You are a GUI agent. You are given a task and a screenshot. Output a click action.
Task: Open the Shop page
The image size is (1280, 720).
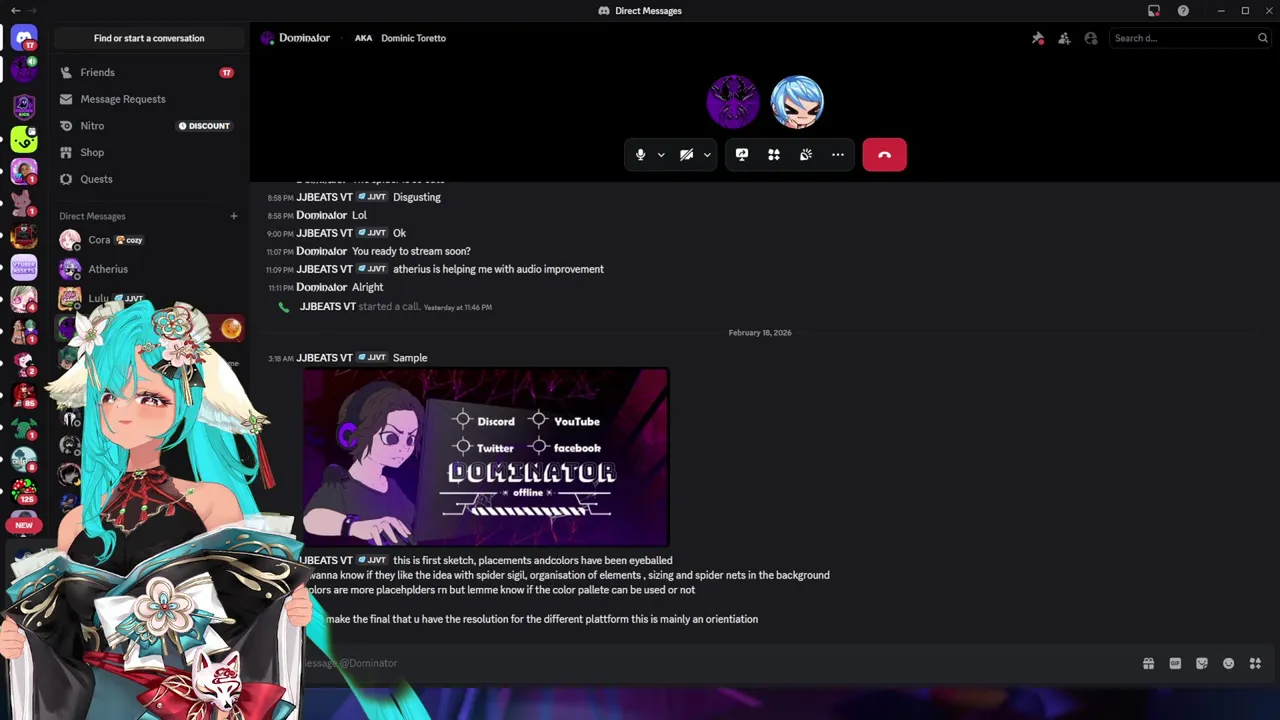click(148, 152)
